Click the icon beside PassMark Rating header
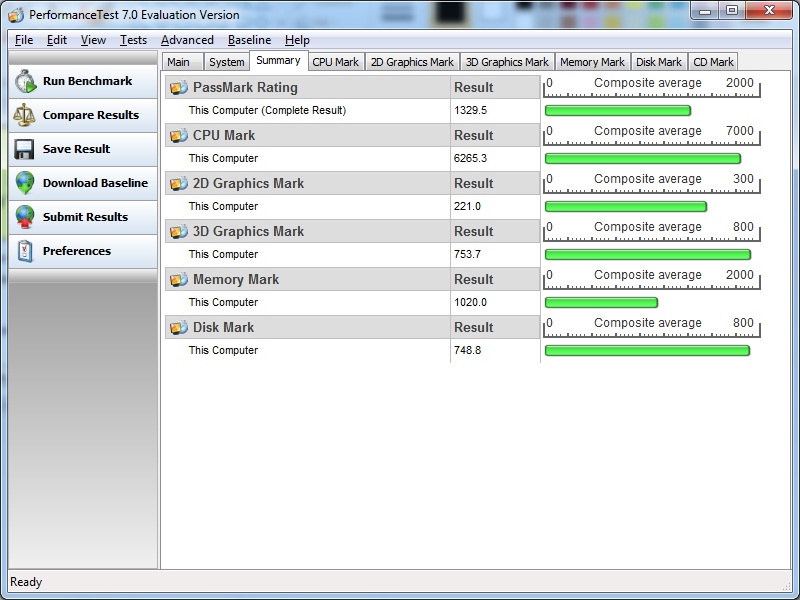This screenshot has height=600, width=800. point(179,88)
